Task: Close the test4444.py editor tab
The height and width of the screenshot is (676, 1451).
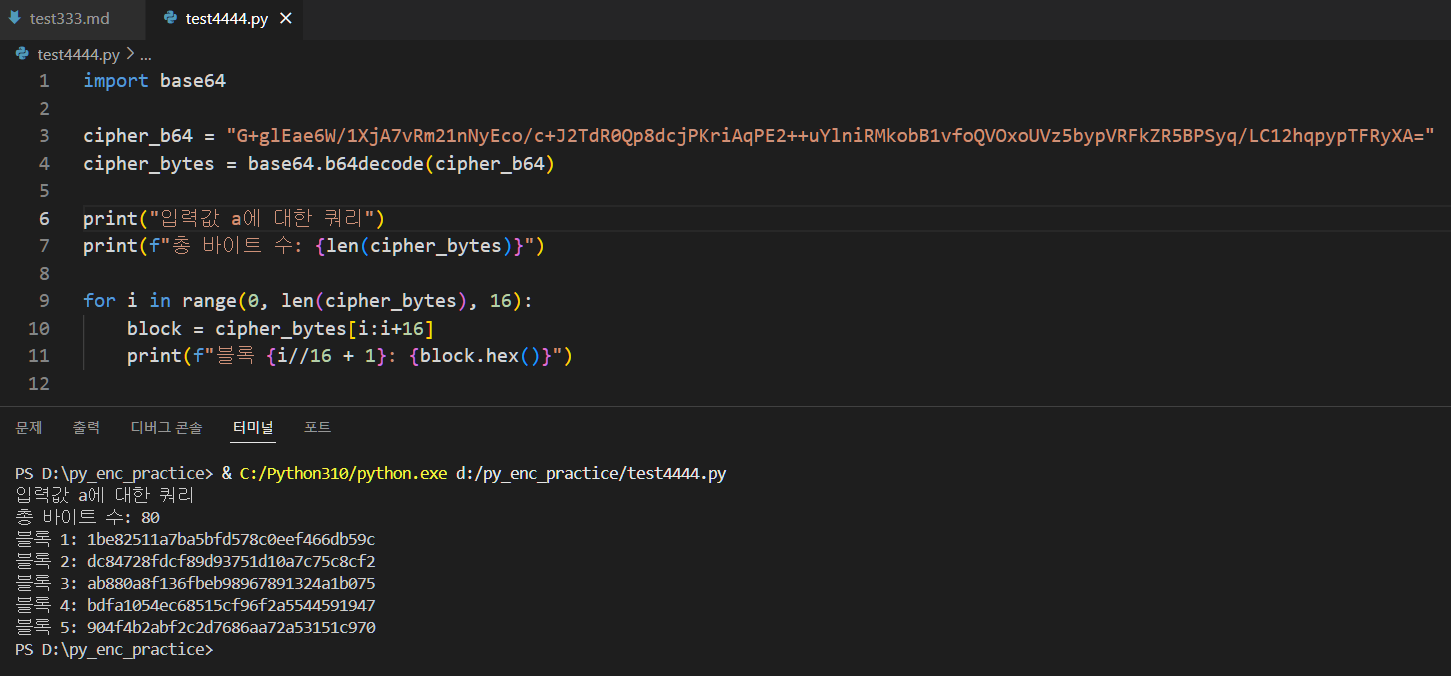Action: click(286, 19)
